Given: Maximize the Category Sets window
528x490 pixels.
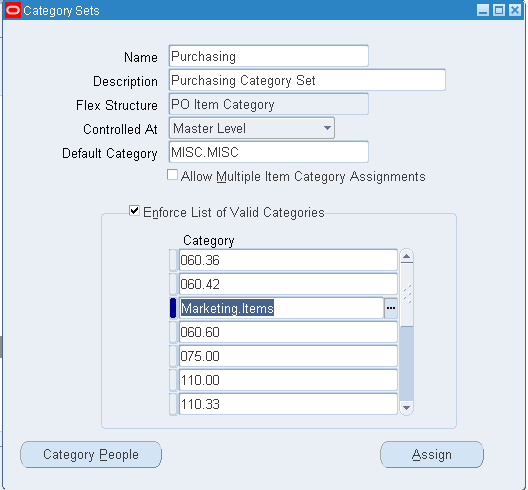Looking at the screenshot, I should [x=499, y=10].
